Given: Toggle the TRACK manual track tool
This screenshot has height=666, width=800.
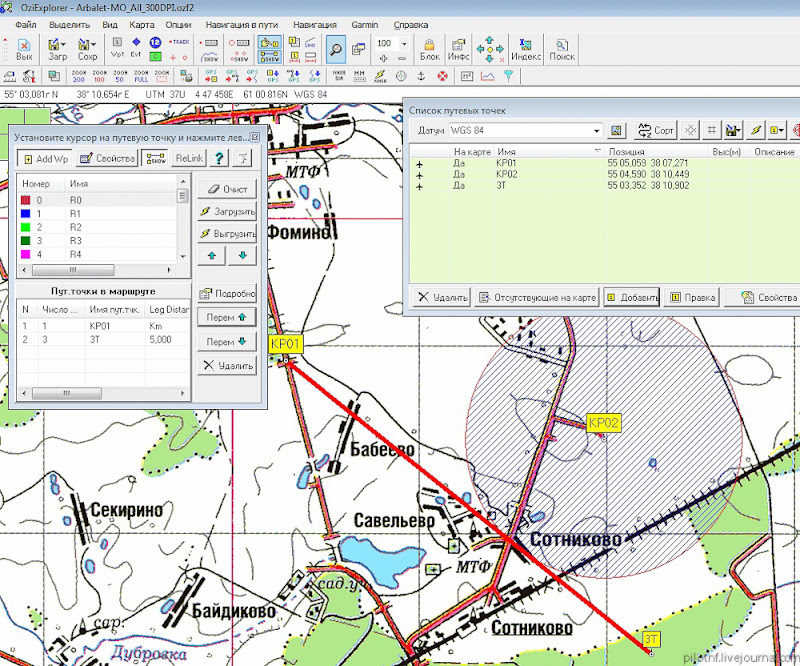Looking at the screenshot, I should coord(179,42).
